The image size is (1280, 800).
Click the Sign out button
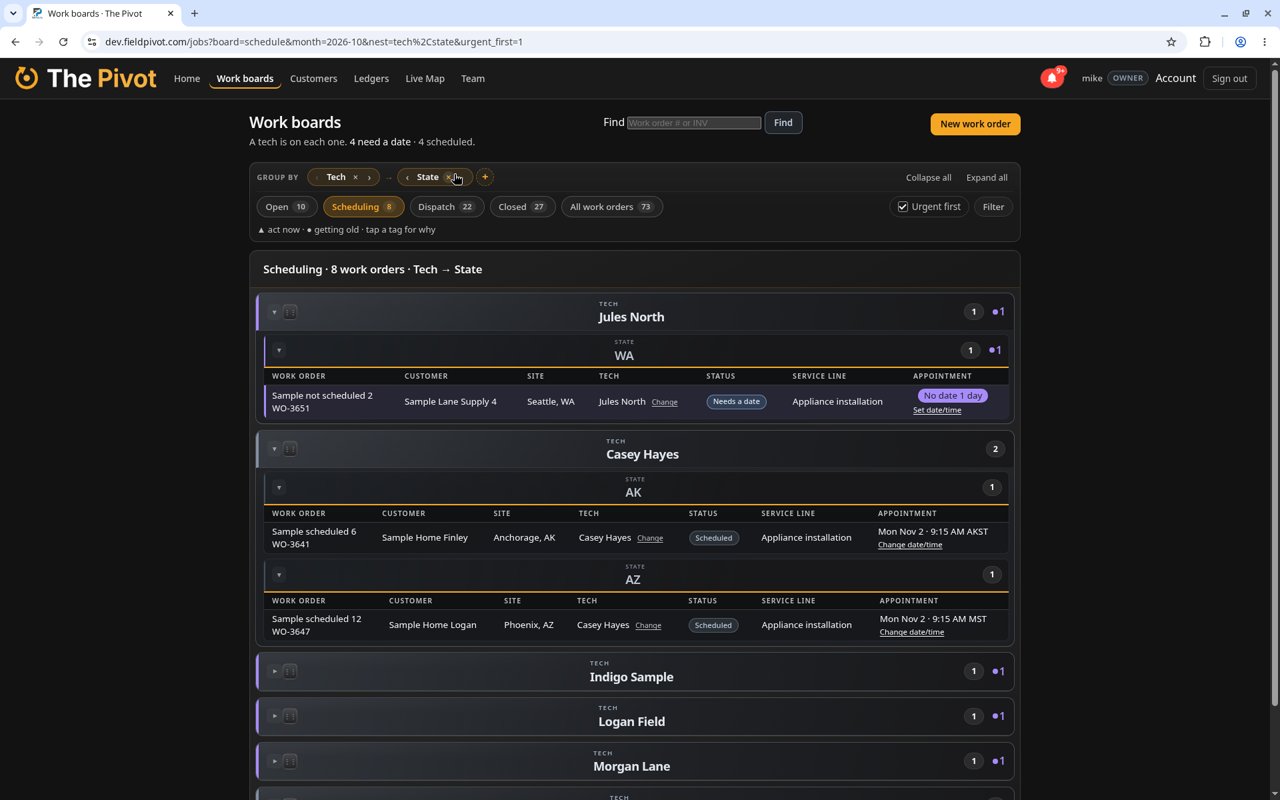tap(1229, 78)
